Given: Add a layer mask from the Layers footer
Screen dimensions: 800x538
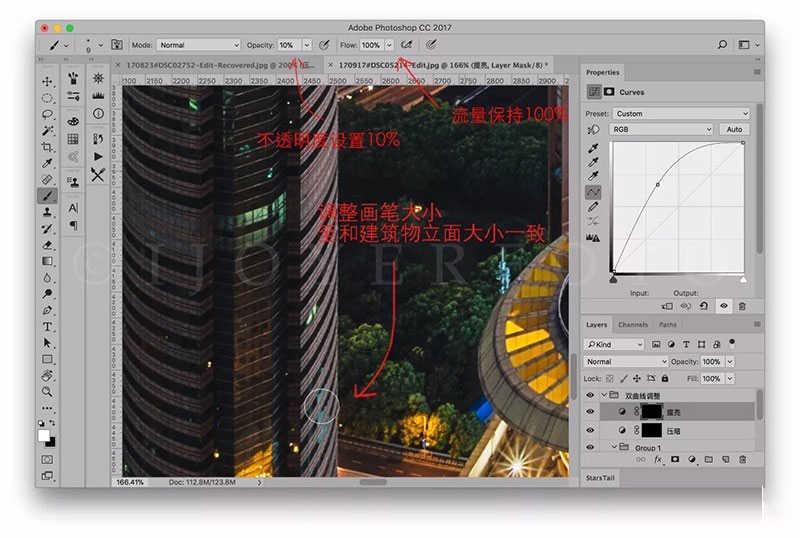Looking at the screenshot, I should pyautogui.click(x=675, y=459).
